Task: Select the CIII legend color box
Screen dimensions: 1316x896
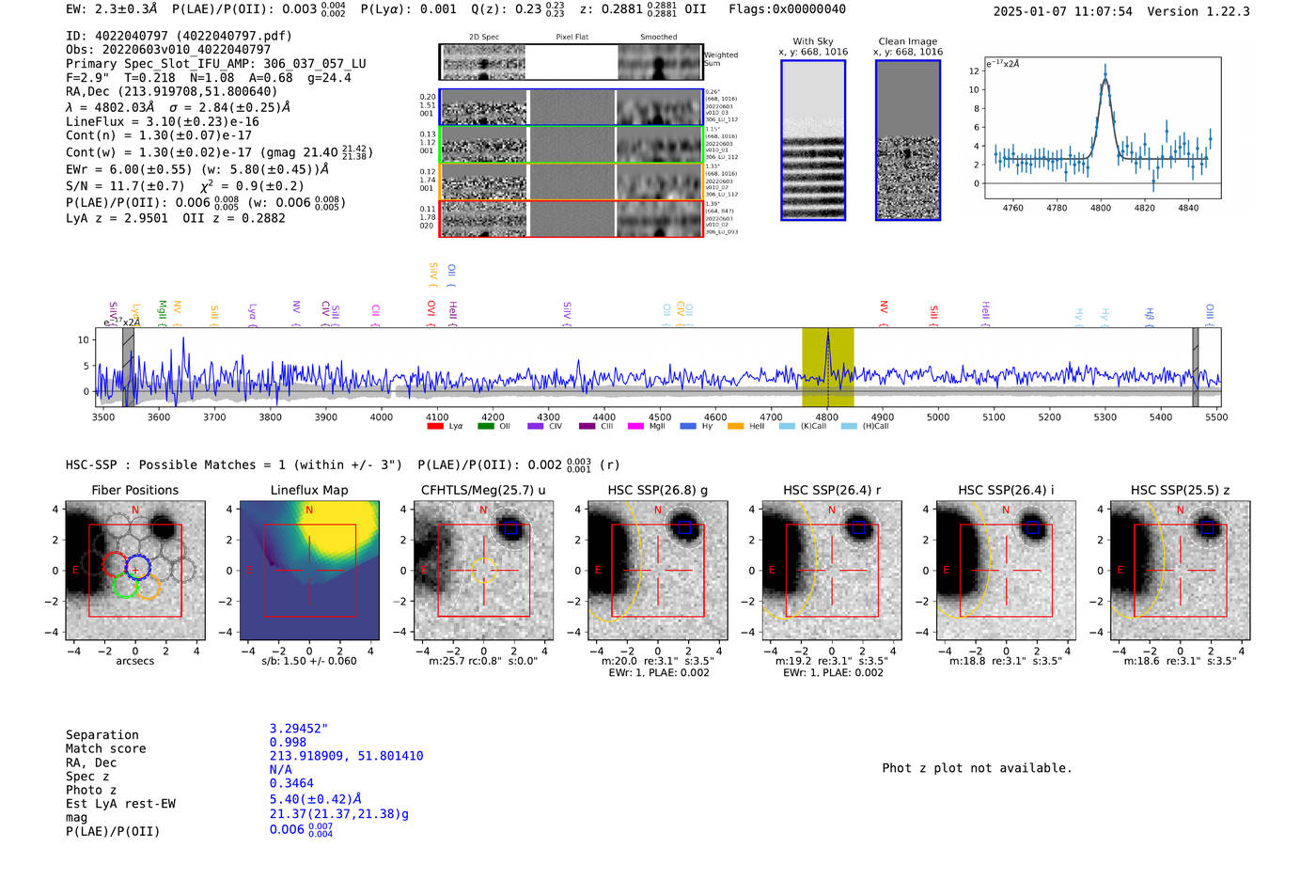Action: click(587, 426)
